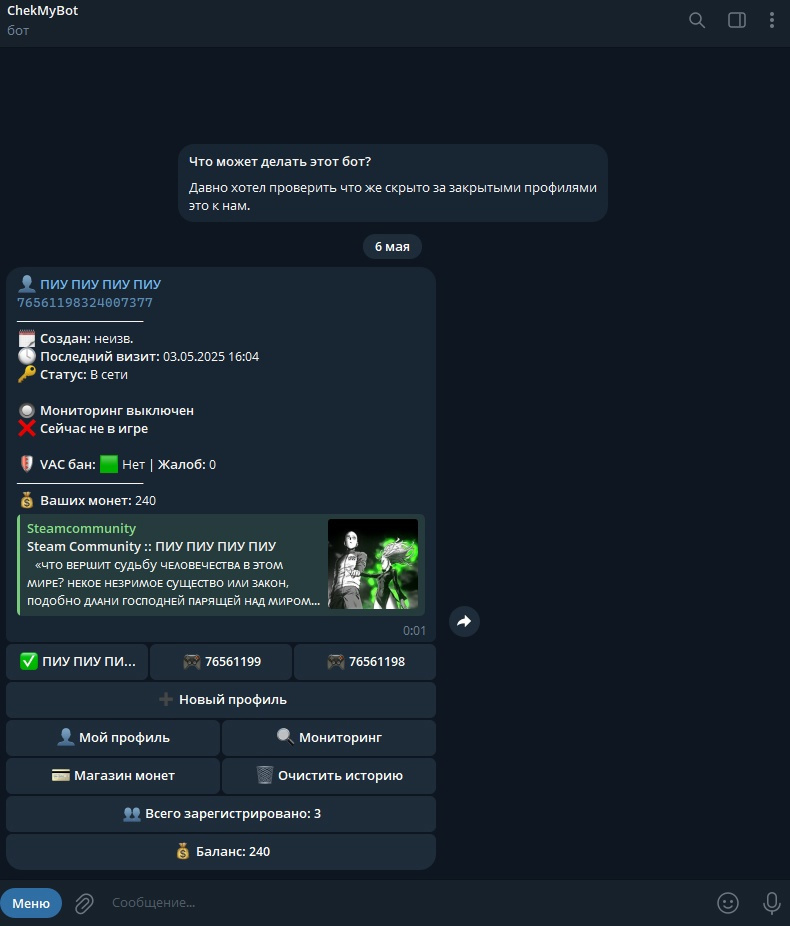Image resolution: width=790 pixels, height=926 pixels.
Task: Click the Steam profile preview thumbnail image
Action: pos(373,564)
